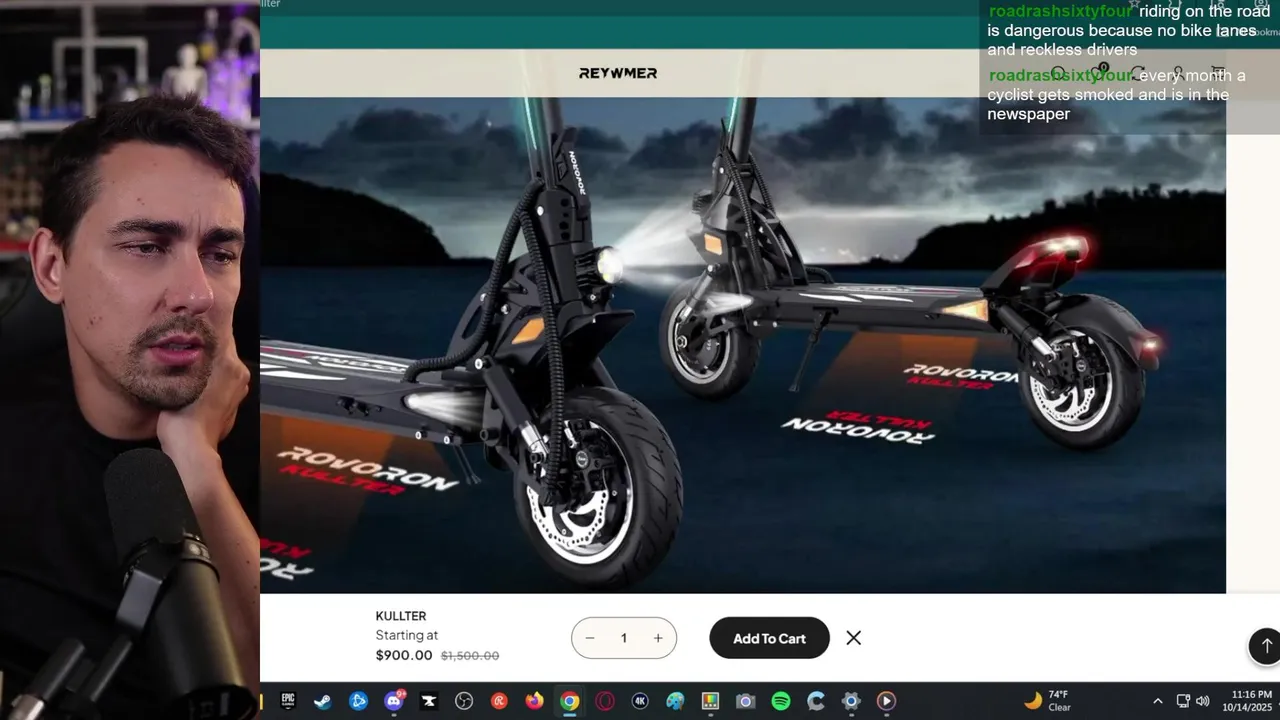The height and width of the screenshot is (720, 1280).
Task: Open Firefox from the taskbar
Action: (x=535, y=701)
